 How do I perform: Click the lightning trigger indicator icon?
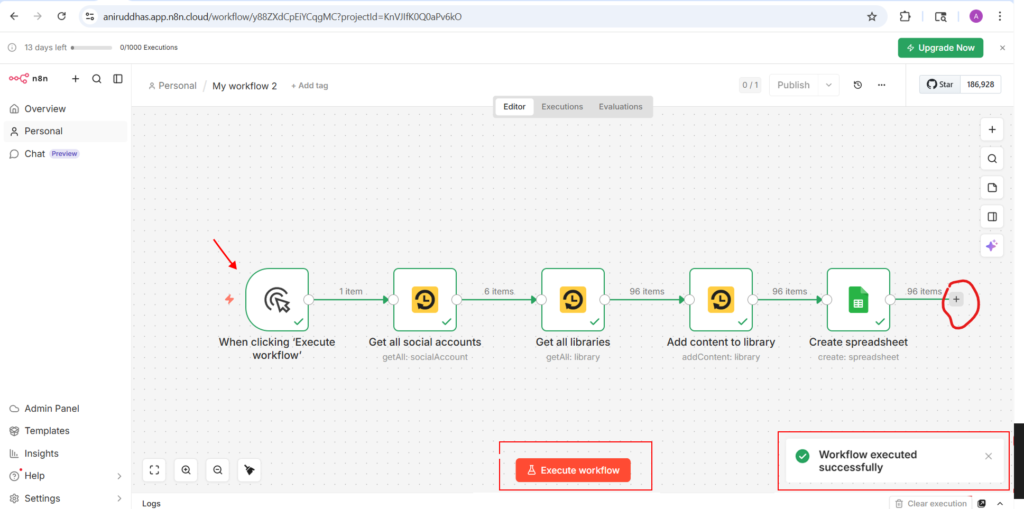229,300
